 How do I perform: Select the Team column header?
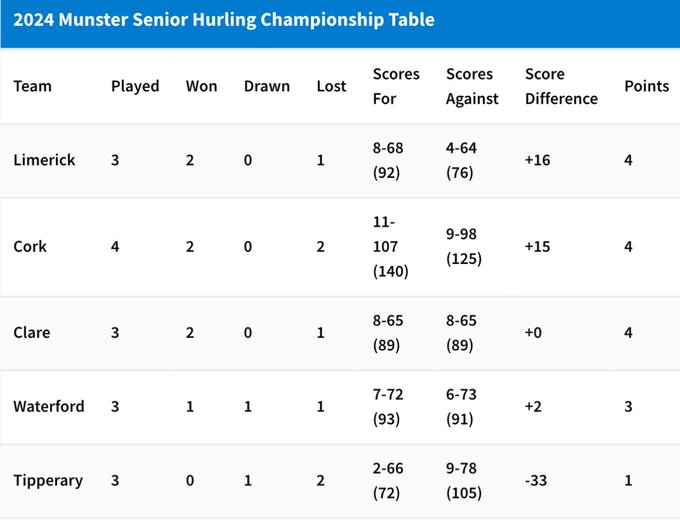coord(33,86)
